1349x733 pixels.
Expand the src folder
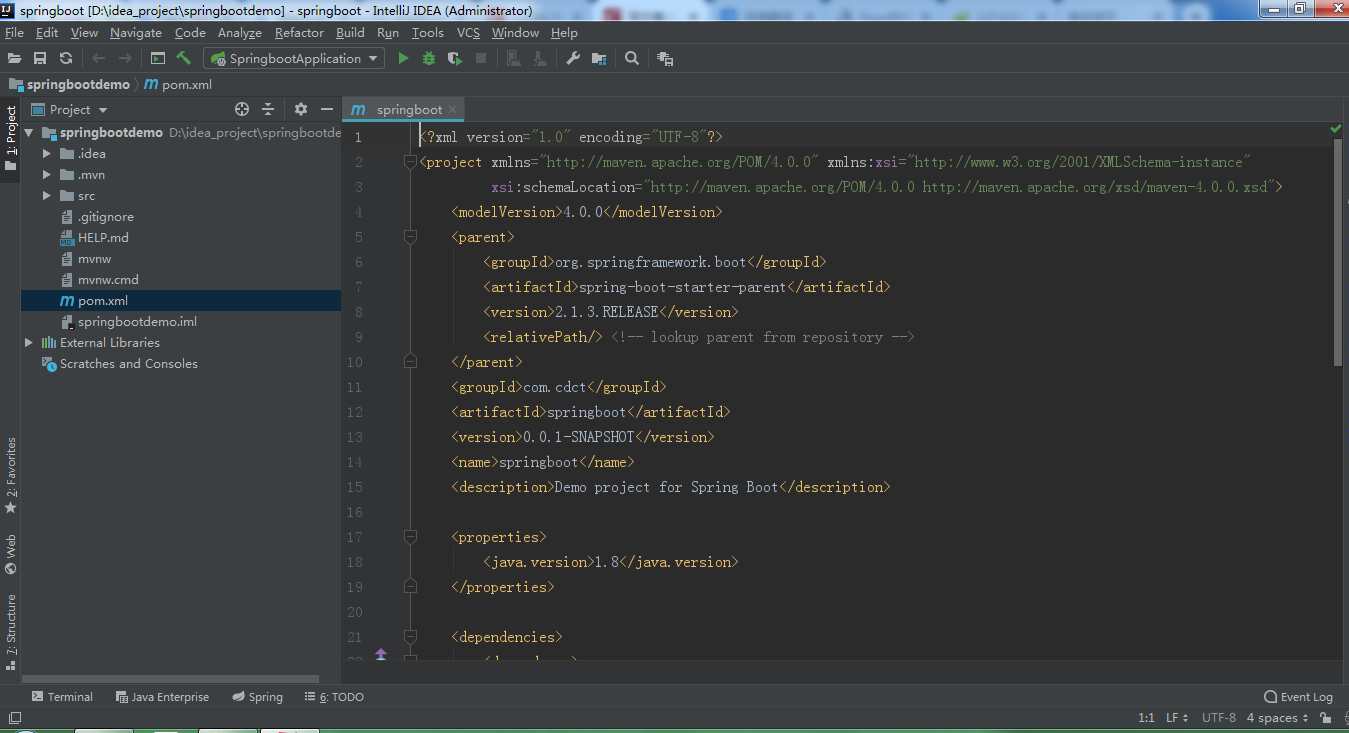click(x=46, y=196)
